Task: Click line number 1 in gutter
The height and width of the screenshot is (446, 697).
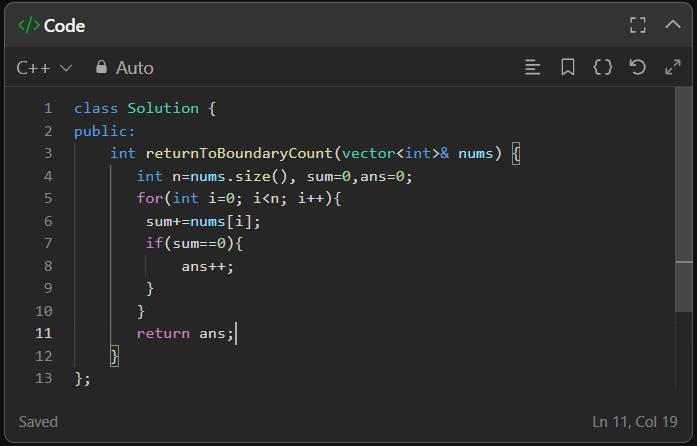Action: coord(48,108)
